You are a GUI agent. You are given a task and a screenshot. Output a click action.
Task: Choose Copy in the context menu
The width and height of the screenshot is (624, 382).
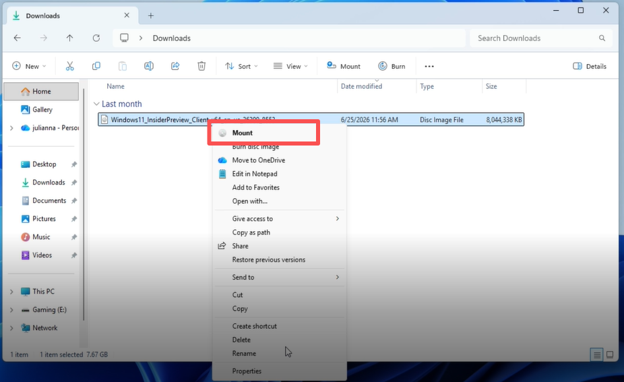pyautogui.click(x=279, y=308)
